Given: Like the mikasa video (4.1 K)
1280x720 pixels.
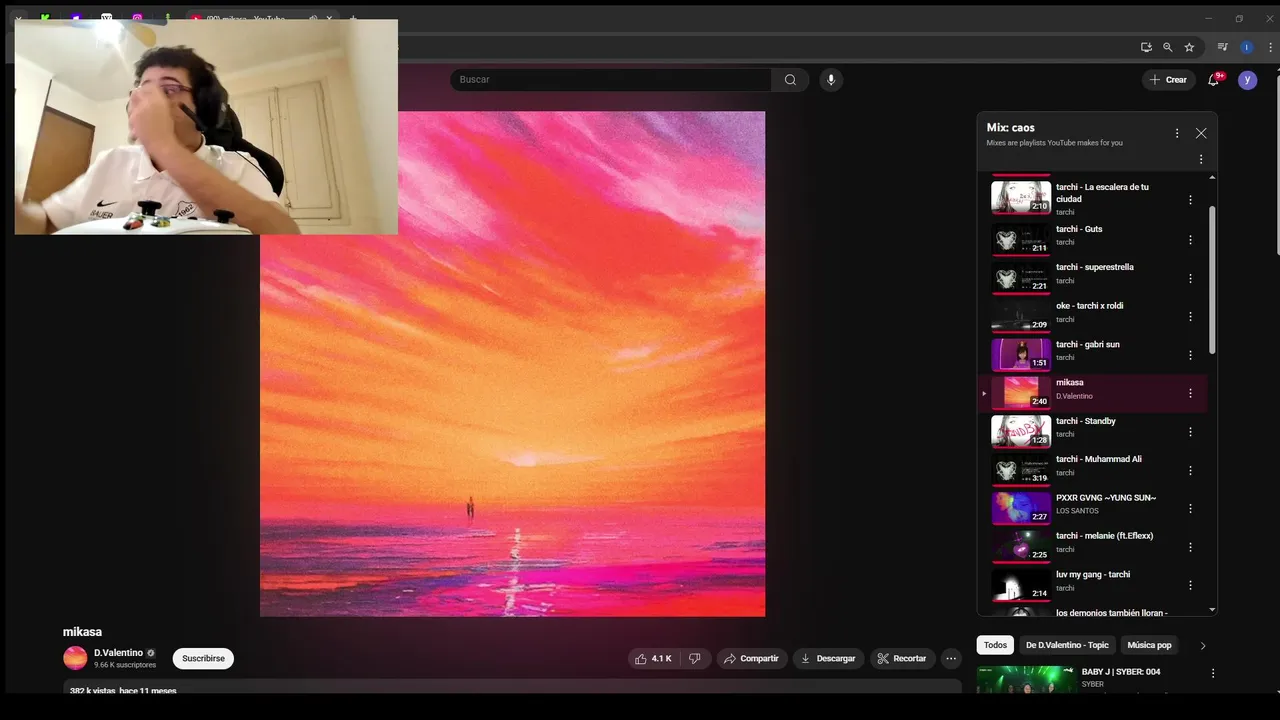Looking at the screenshot, I should tap(654, 658).
